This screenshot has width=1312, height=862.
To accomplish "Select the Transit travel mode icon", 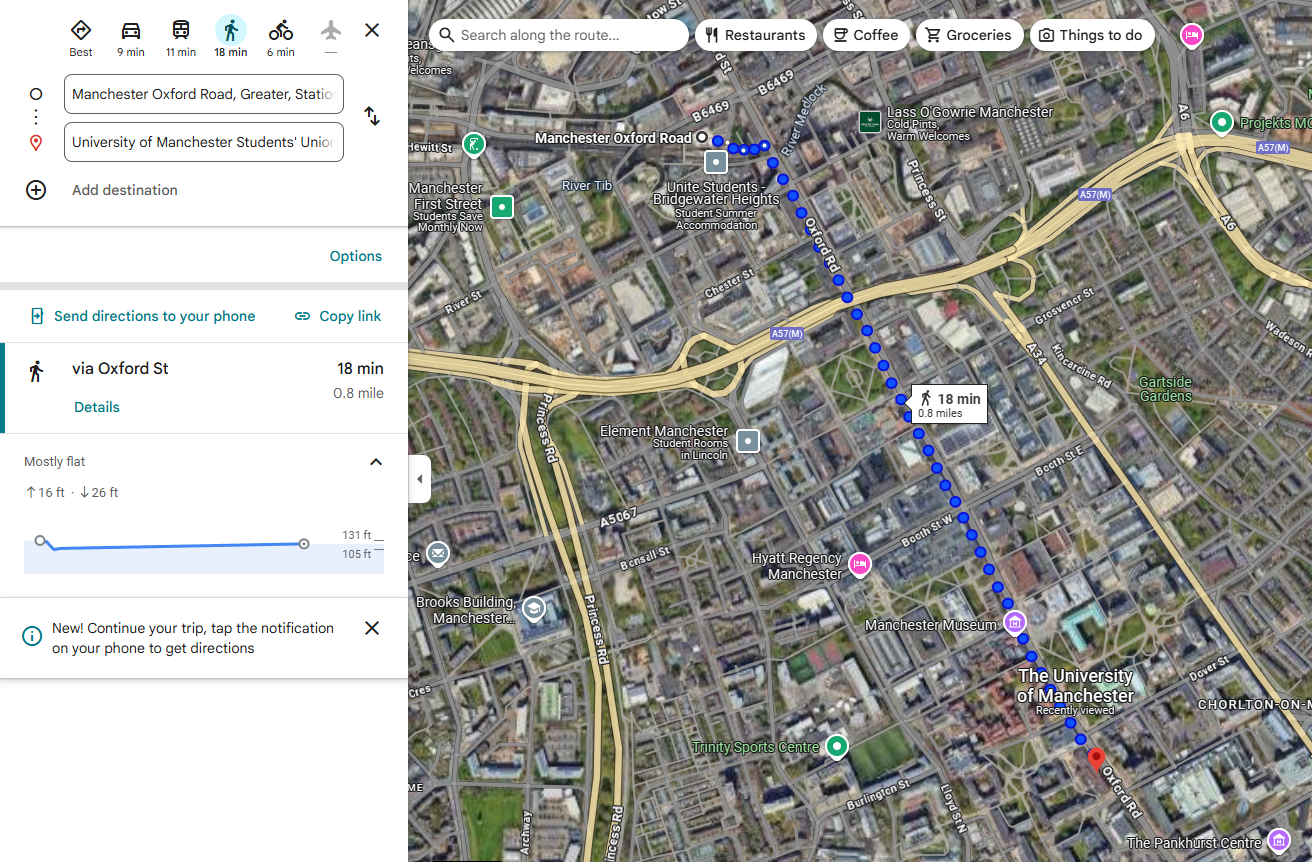I will click(181, 30).
